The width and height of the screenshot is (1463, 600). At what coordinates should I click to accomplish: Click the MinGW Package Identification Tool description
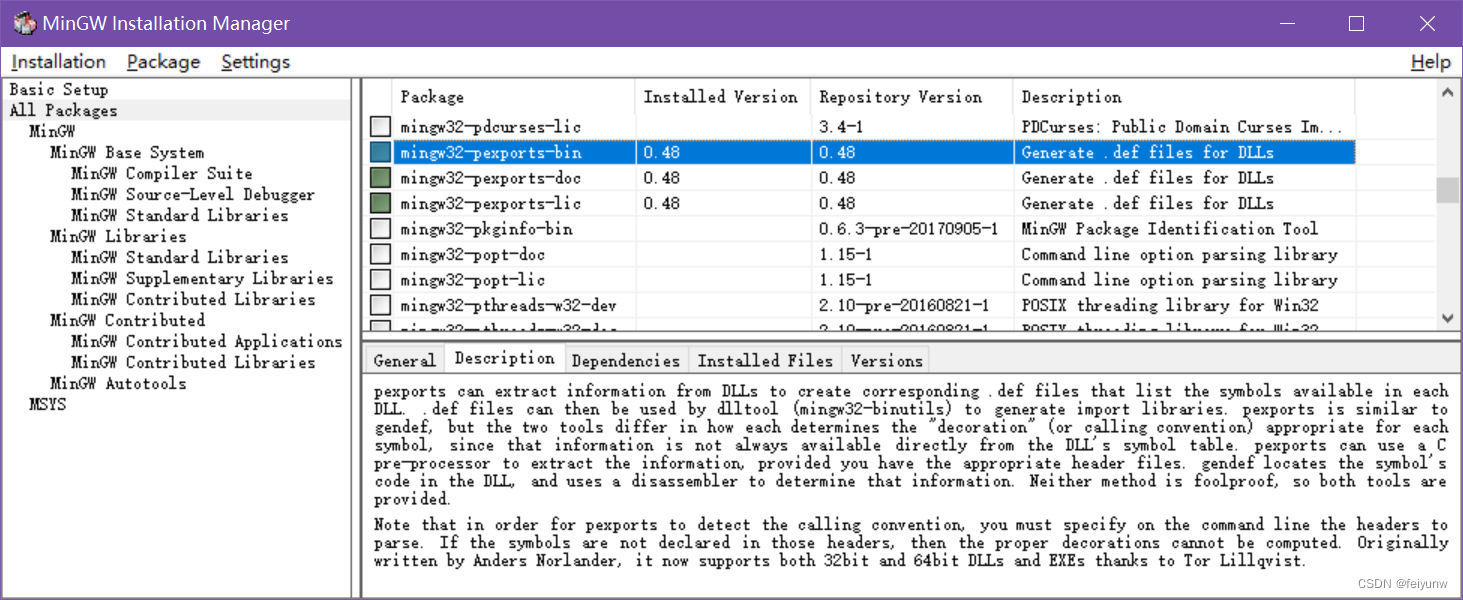pos(1170,229)
